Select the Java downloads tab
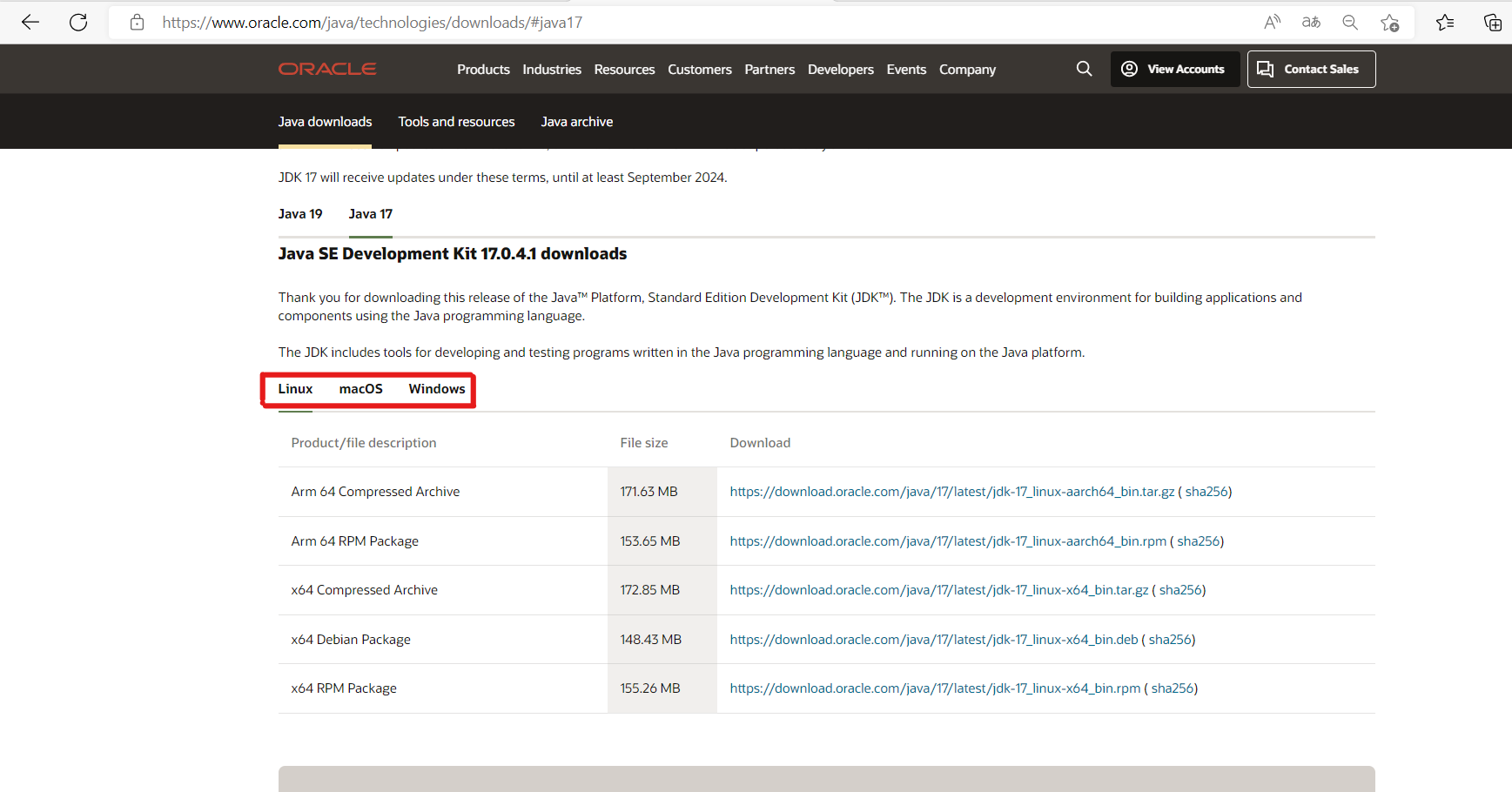 tap(325, 122)
